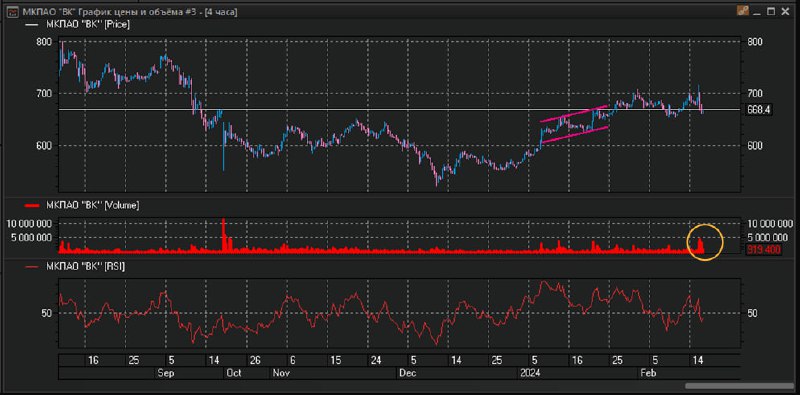Select the МКПАО "ВК" [Volume] legend label

(x=92, y=205)
